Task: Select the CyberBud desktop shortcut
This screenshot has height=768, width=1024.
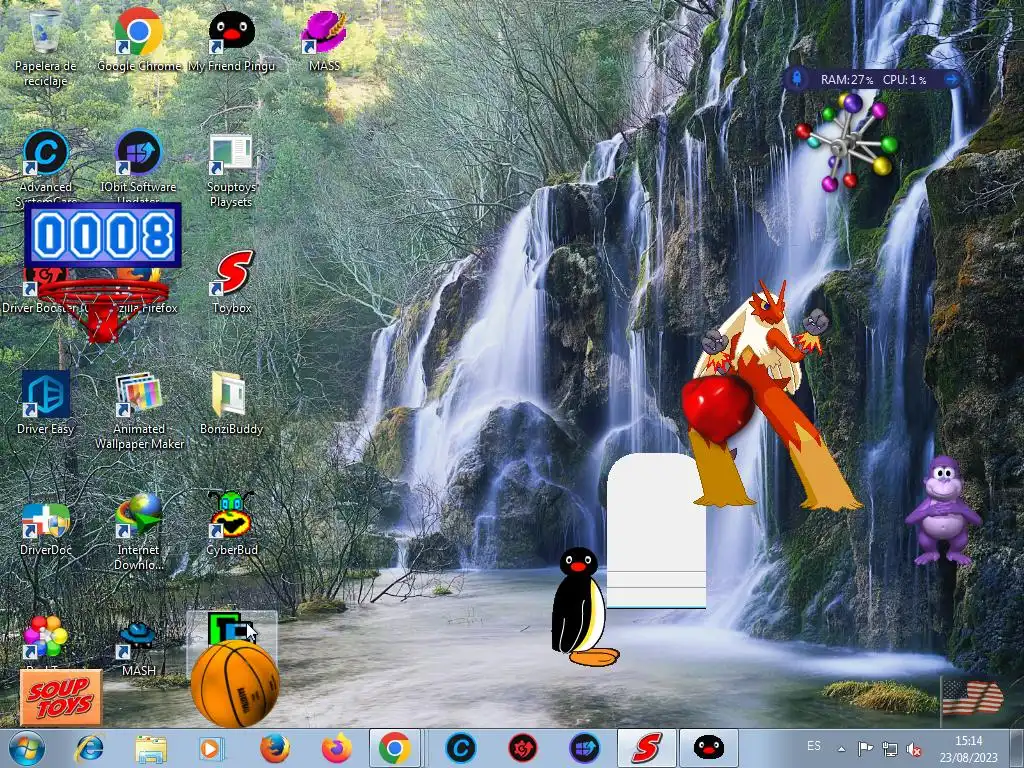Action: [231, 524]
